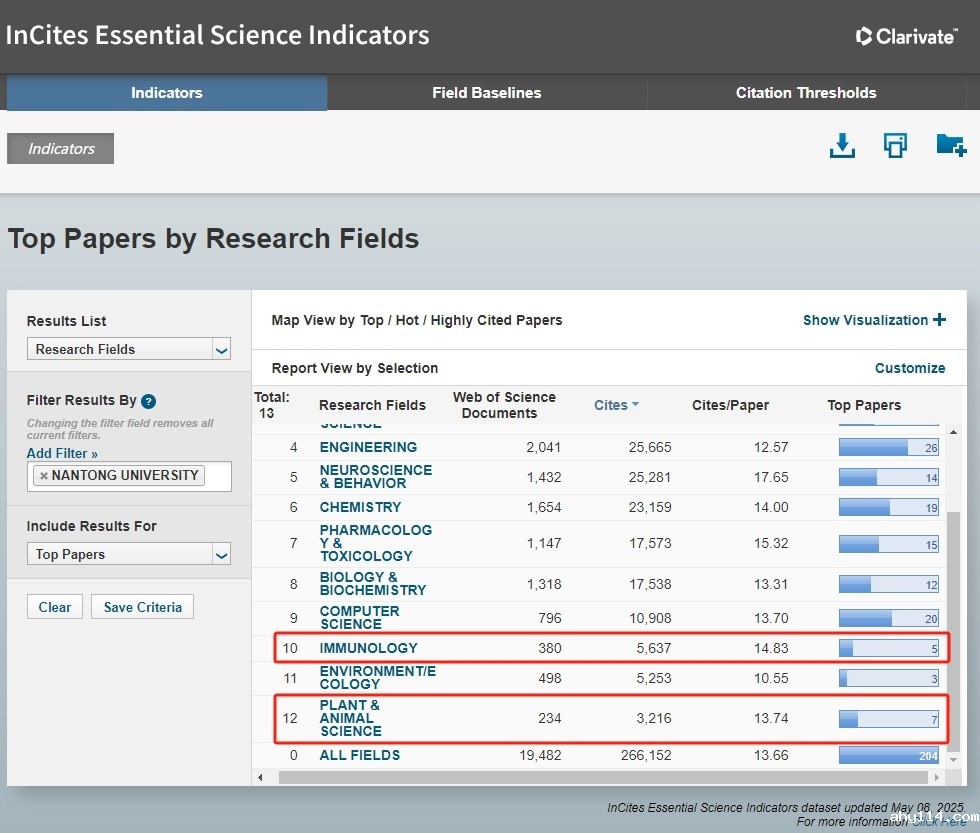Click Chemistry top papers bar showing 19

[889, 507]
